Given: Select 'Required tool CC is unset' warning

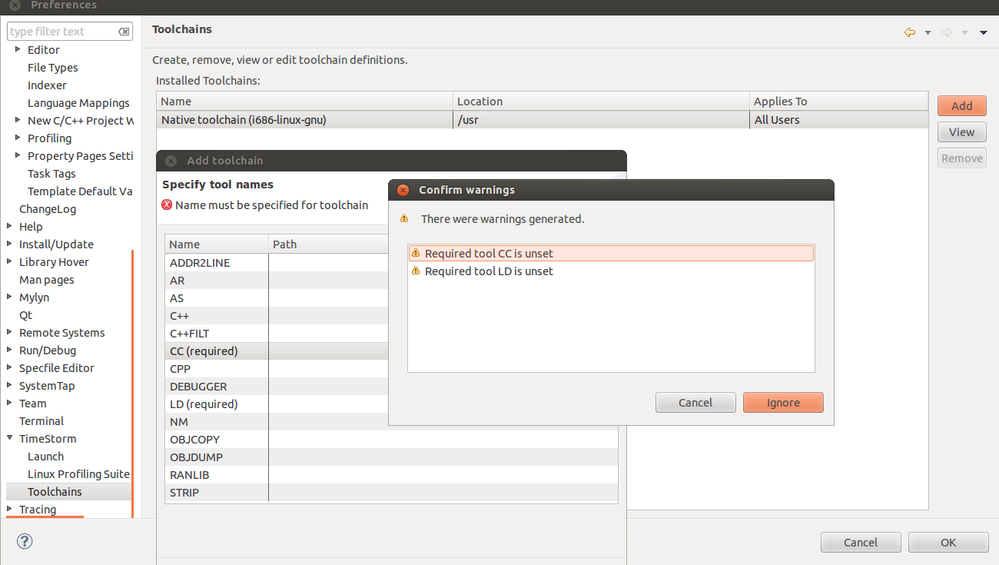Looking at the screenshot, I should [x=611, y=254].
